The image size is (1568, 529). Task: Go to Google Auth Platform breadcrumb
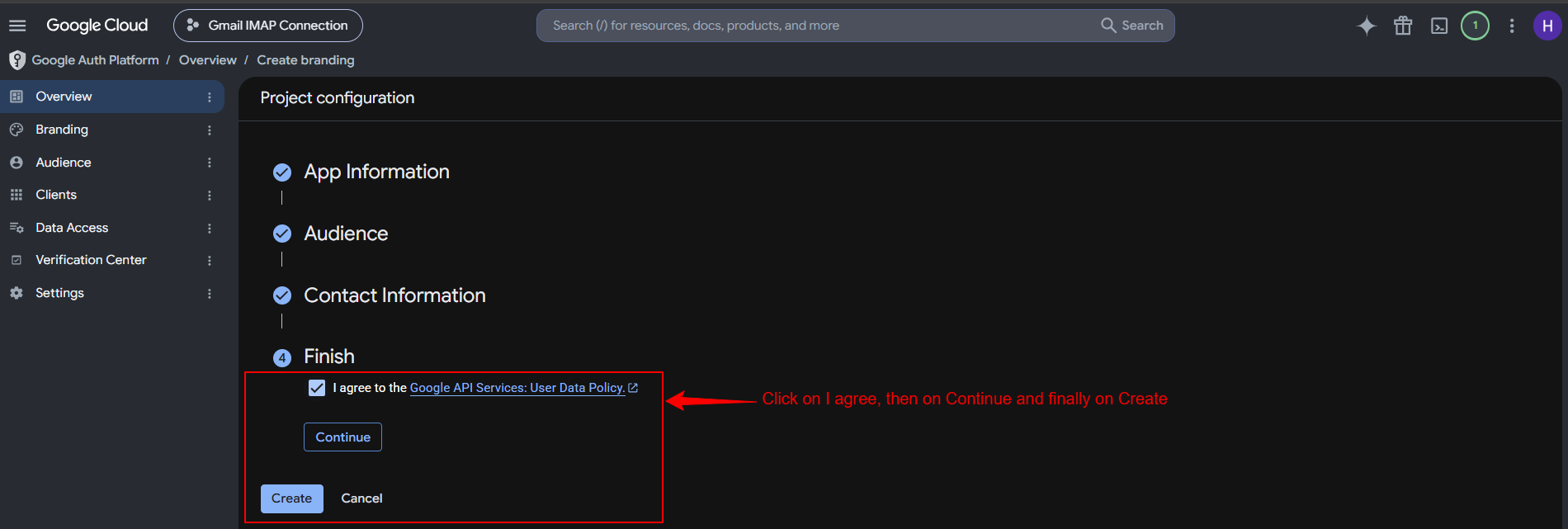click(96, 60)
